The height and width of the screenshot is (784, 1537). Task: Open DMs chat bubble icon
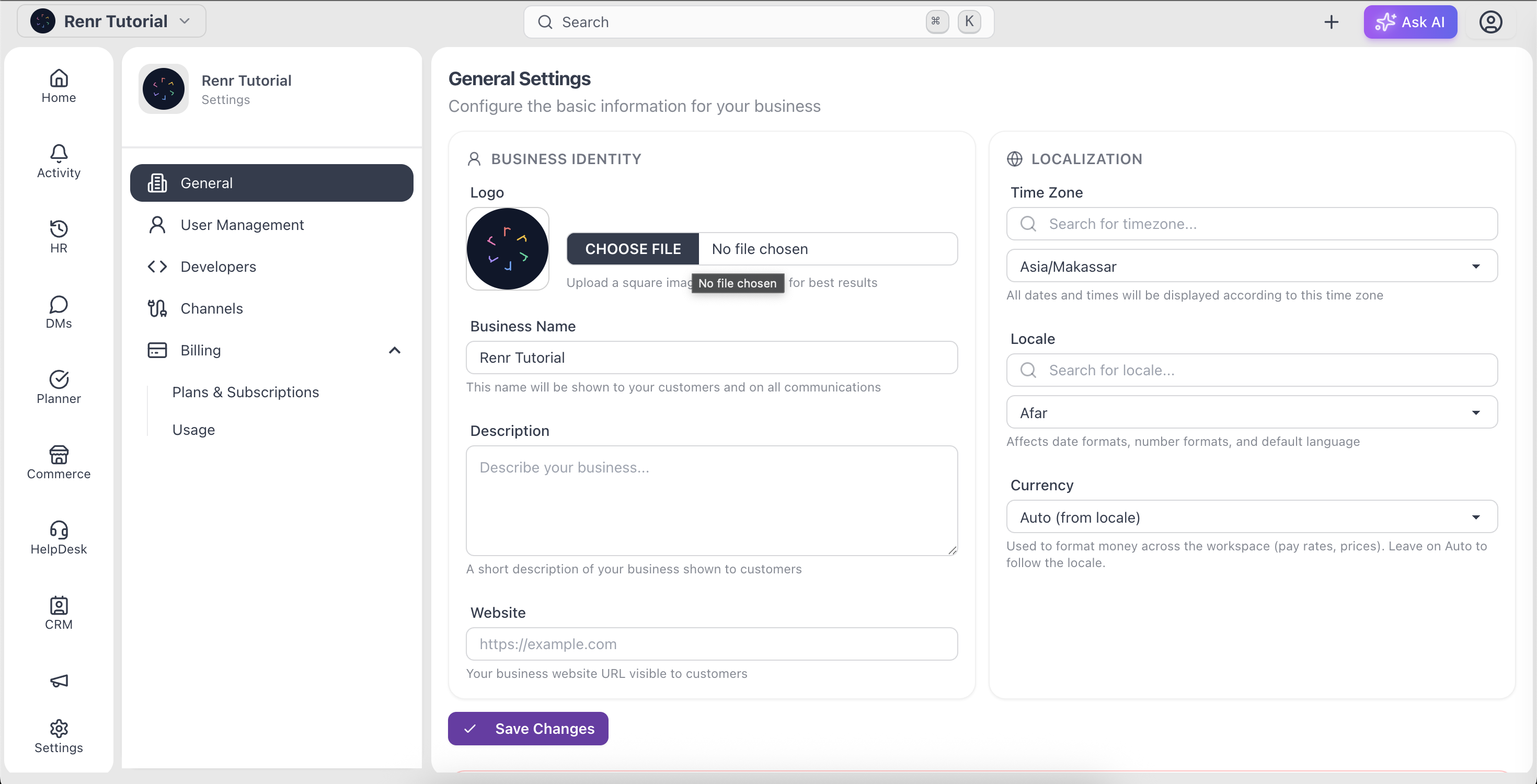pyautogui.click(x=59, y=304)
